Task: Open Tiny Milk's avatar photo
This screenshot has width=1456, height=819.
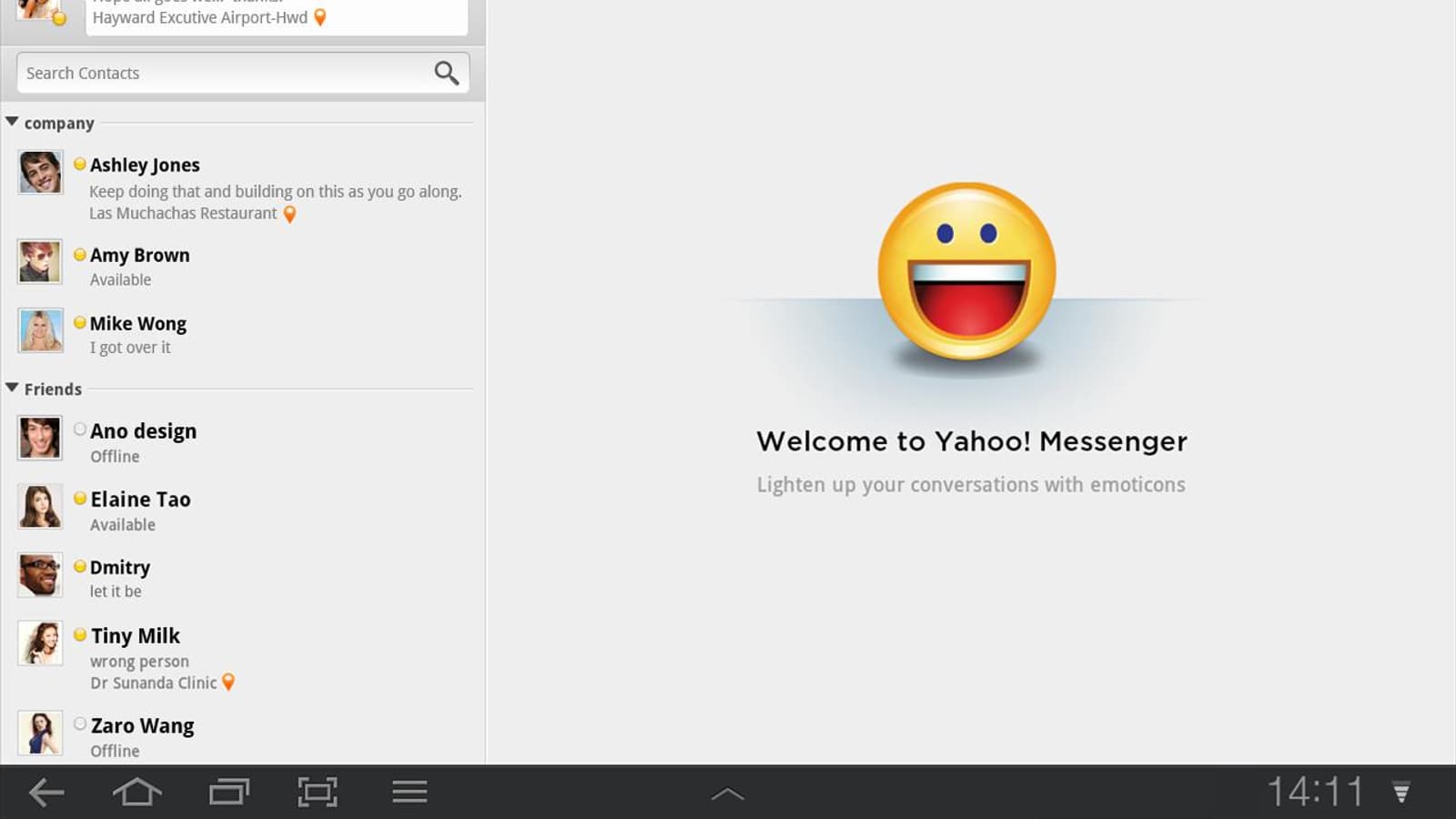Action: [x=40, y=642]
